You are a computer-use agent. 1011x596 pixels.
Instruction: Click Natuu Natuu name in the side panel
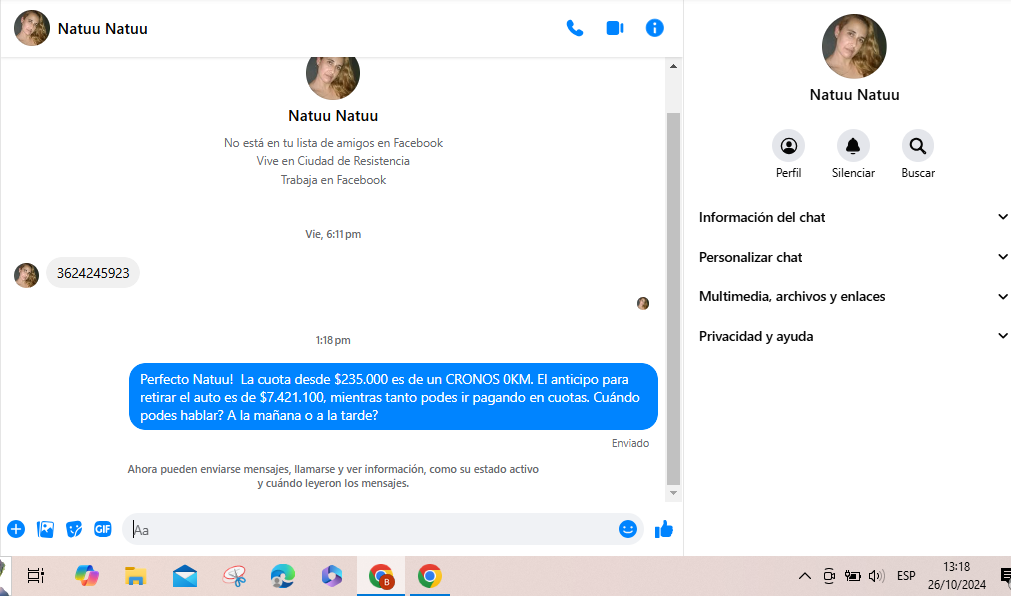pyautogui.click(x=854, y=95)
